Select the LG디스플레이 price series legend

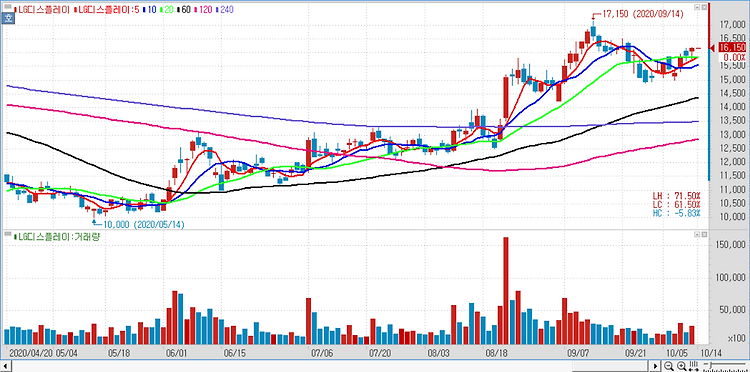tap(42, 10)
